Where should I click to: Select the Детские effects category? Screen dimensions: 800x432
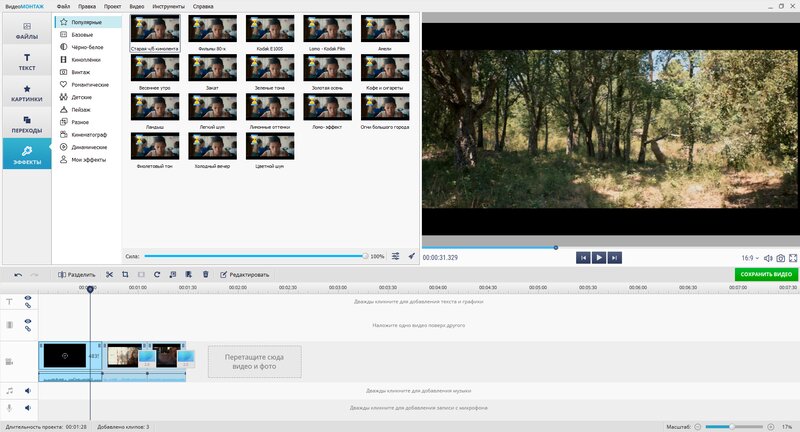coord(88,97)
